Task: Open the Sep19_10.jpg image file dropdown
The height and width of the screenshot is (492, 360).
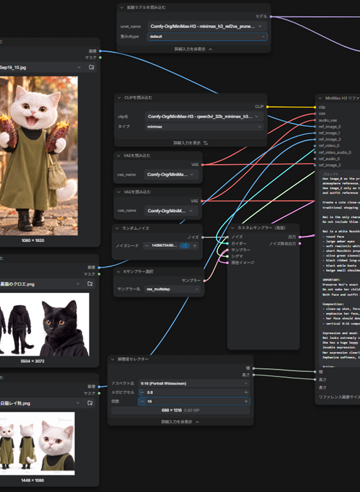Action: click(x=42, y=67)
